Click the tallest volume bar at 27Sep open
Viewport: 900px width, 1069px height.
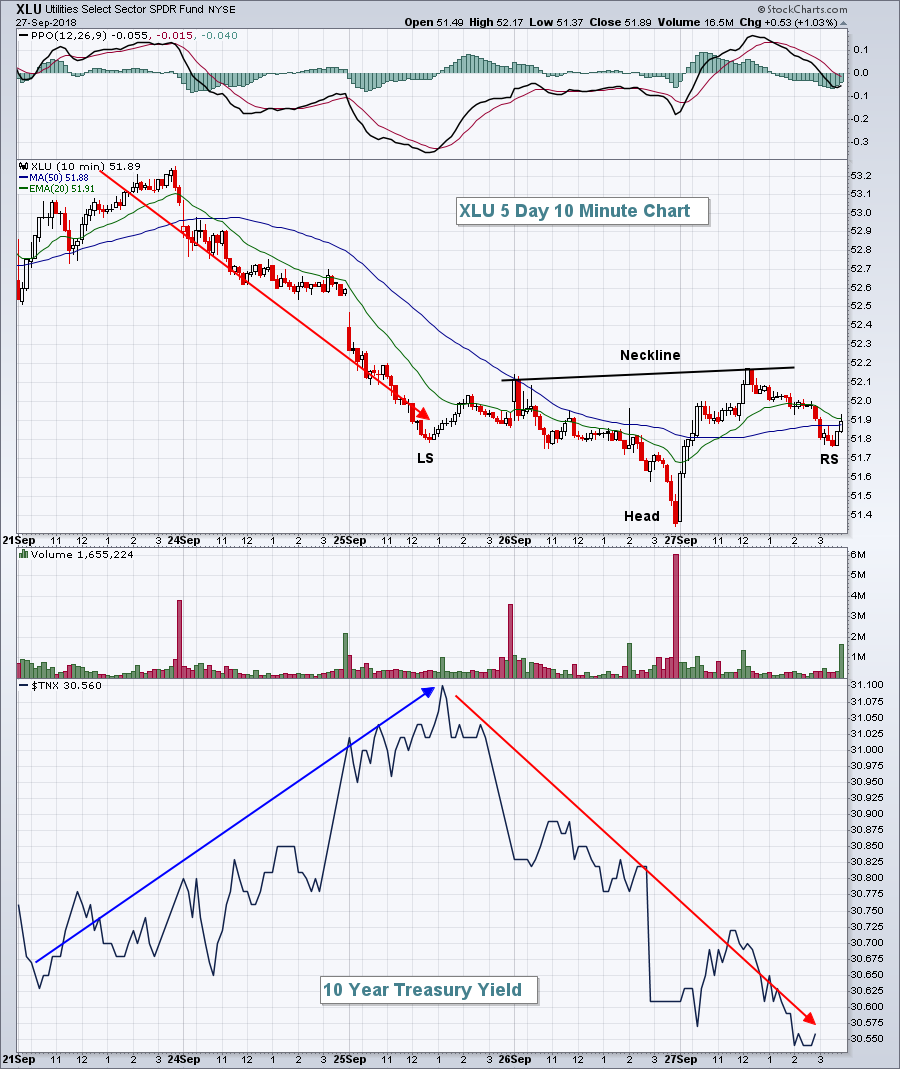pyautogui.click(x=676, y=616)
